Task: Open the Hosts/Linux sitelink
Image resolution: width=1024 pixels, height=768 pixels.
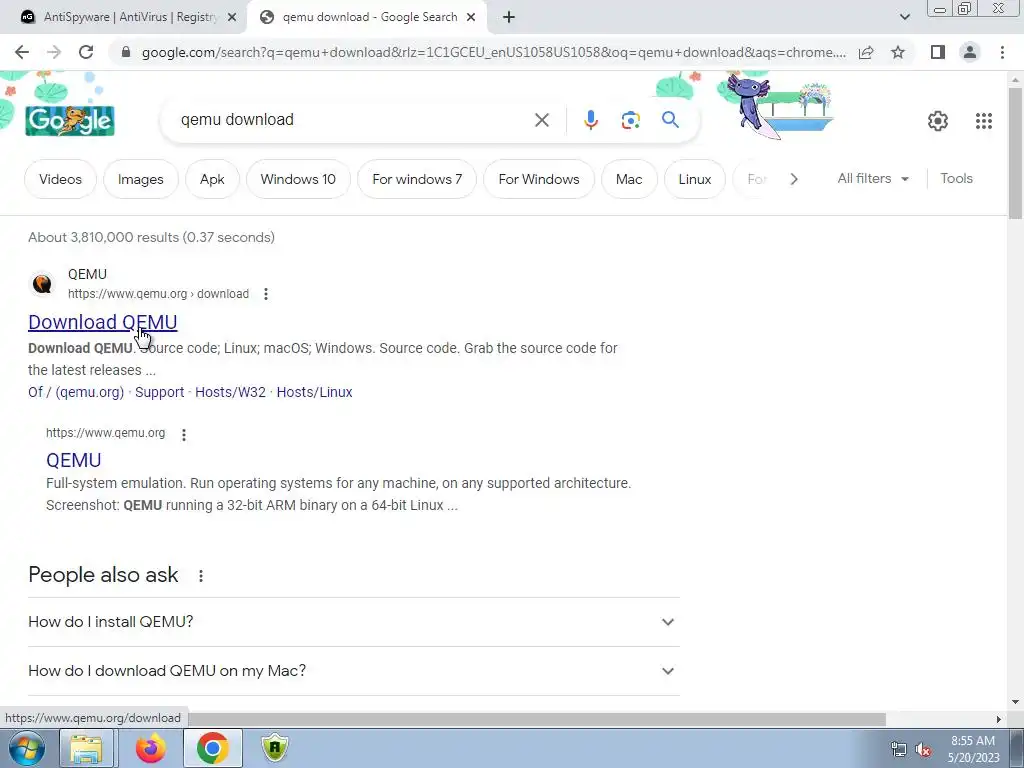Action: coord(314,392)
